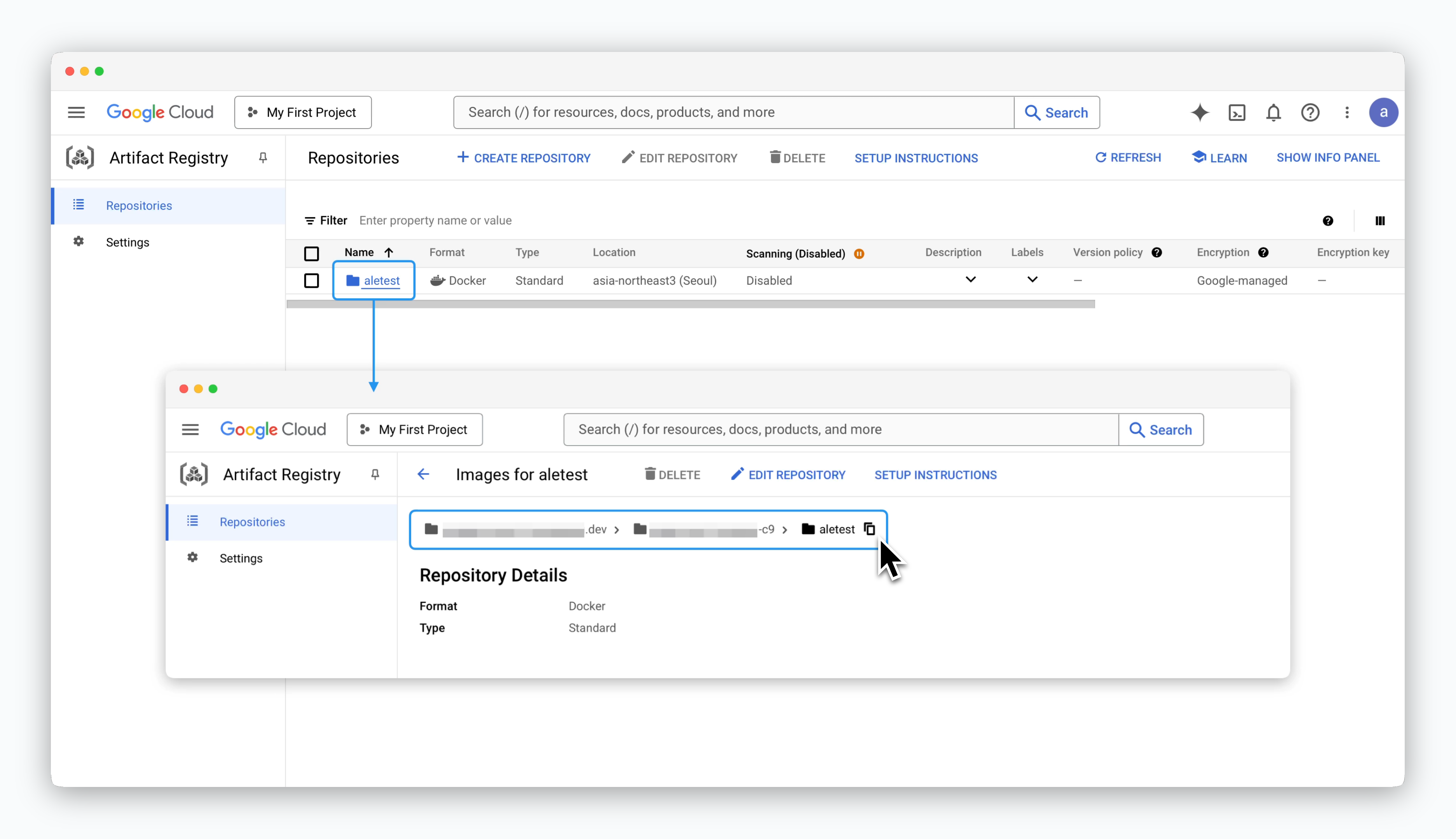Screen dimensions: 1456x839
Task: Click Google Cloud logo in front window
Action: [x=273, y=430]
